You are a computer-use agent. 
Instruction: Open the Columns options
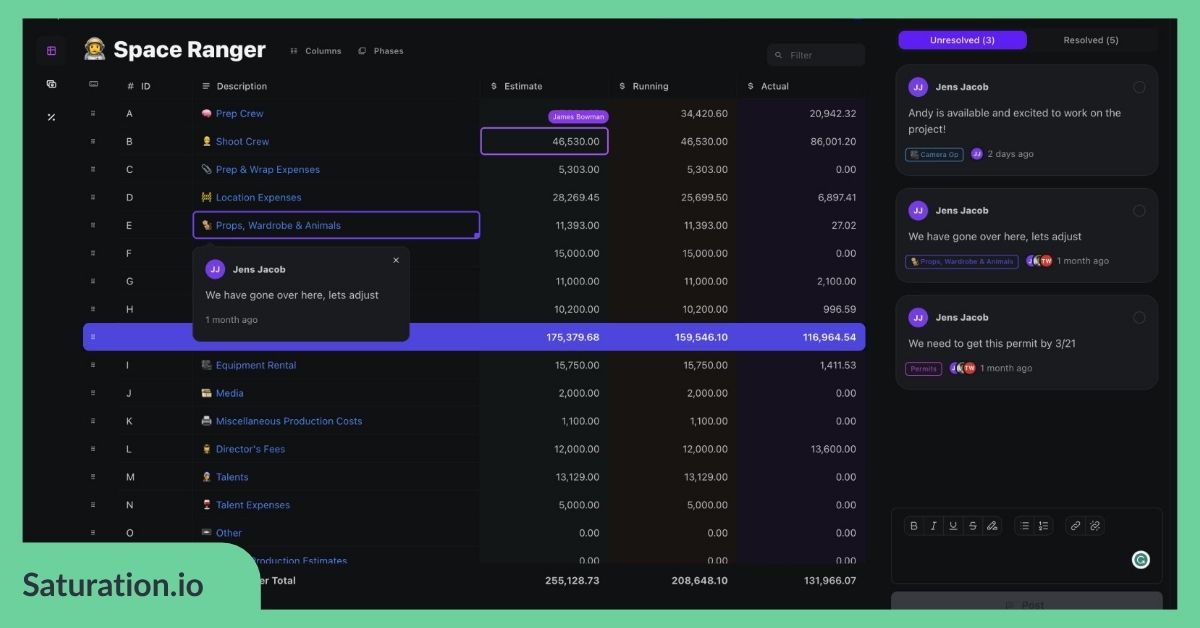coord(315,51)
